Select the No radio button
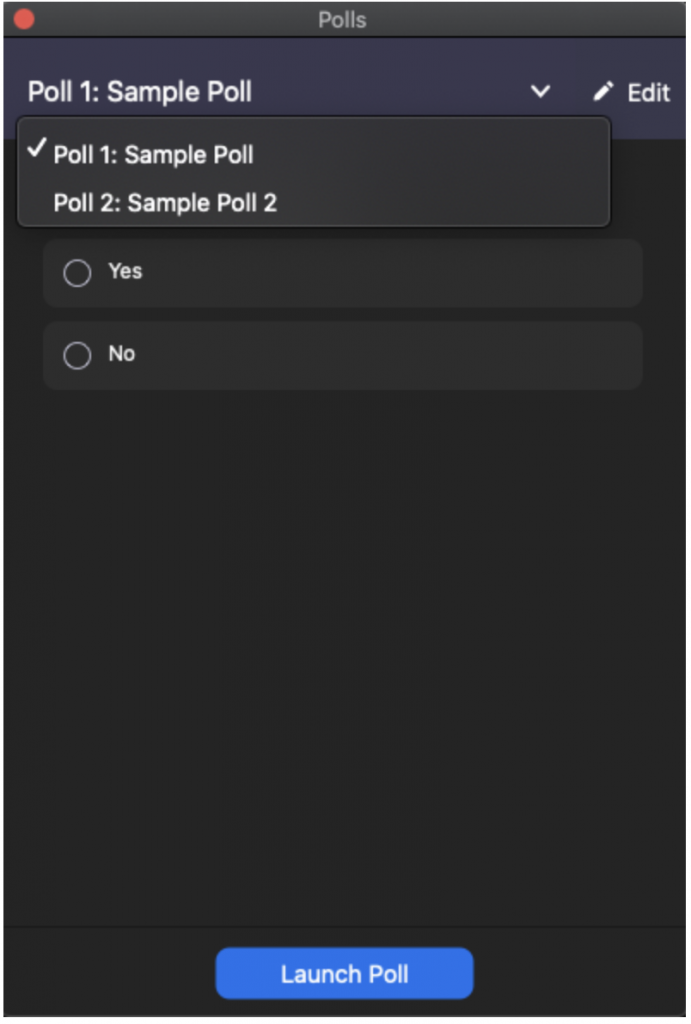Screen dimensions: 691x1024 pyautogui.click(x=78, y=354)
